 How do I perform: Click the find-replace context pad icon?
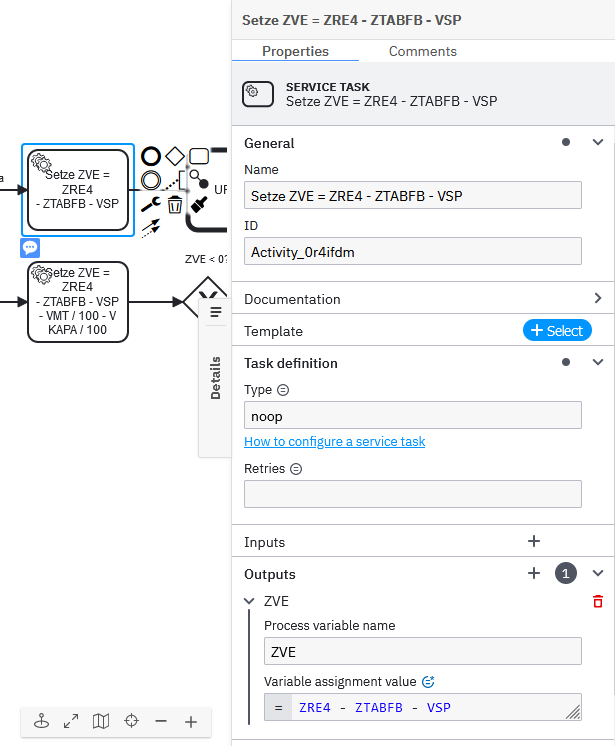pos(199,179)
